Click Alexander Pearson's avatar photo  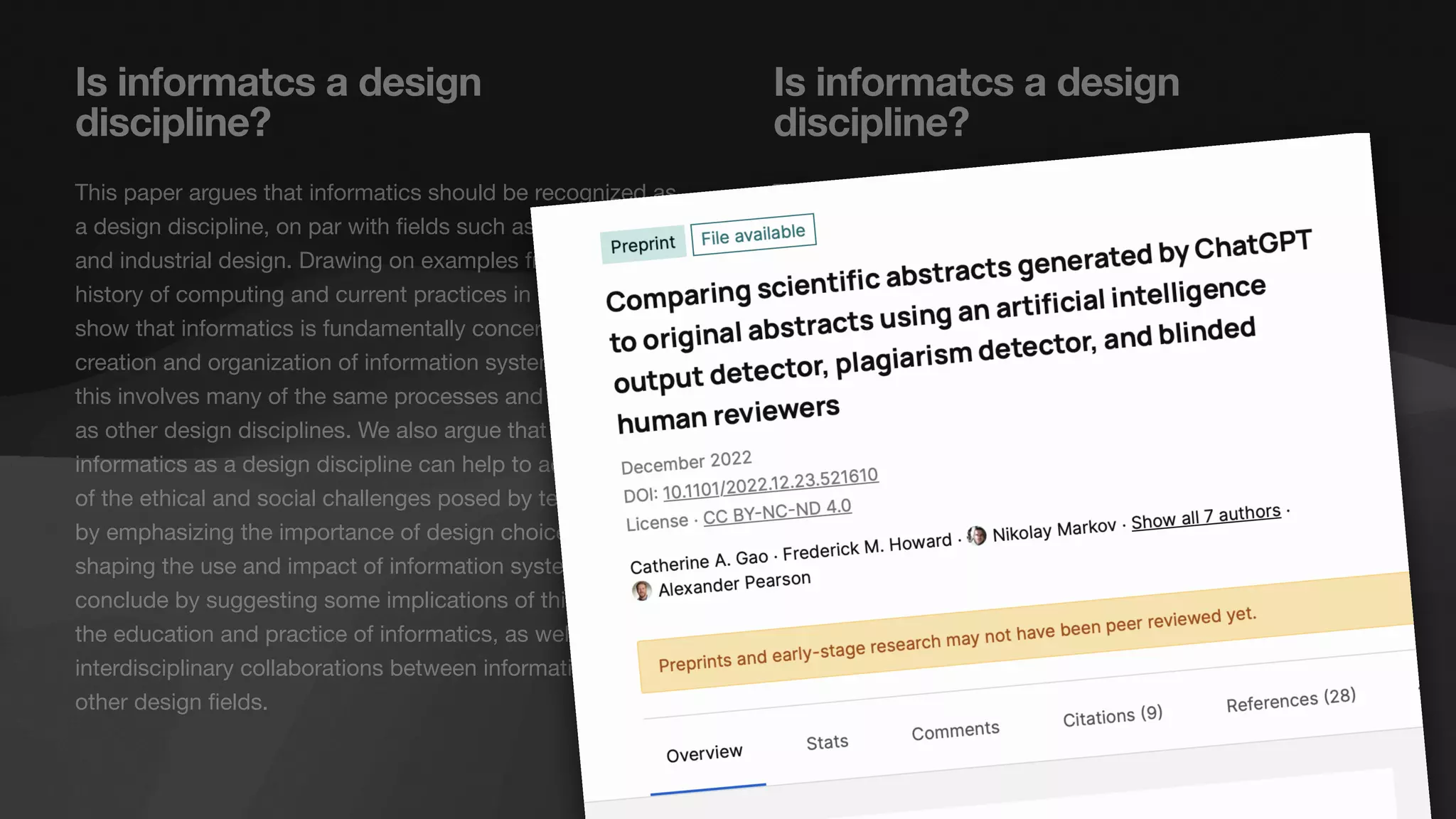tap(641, 591)
